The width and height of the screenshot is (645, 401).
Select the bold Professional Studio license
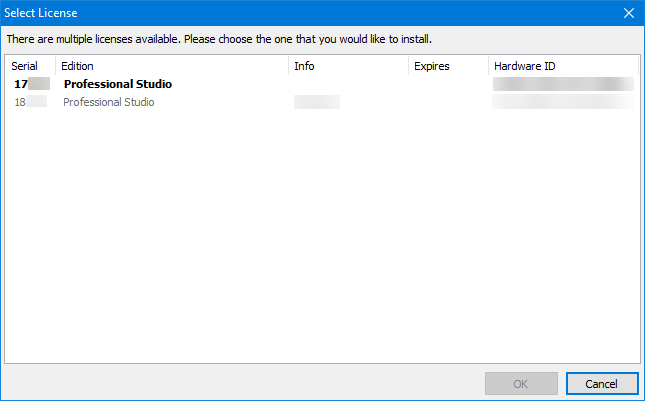pos(117,84)
